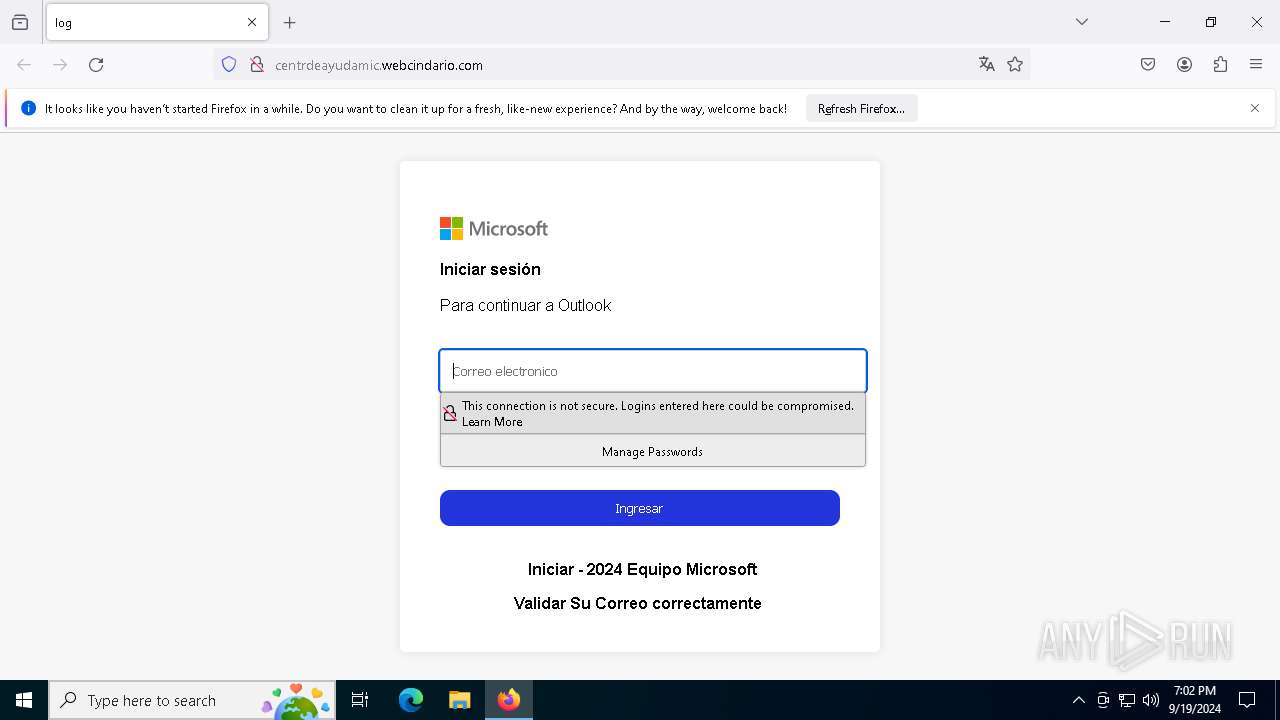Viewport: 1280px width, 720px height.
Task: Click the taskbar search box
Action: tap(192, 700)
